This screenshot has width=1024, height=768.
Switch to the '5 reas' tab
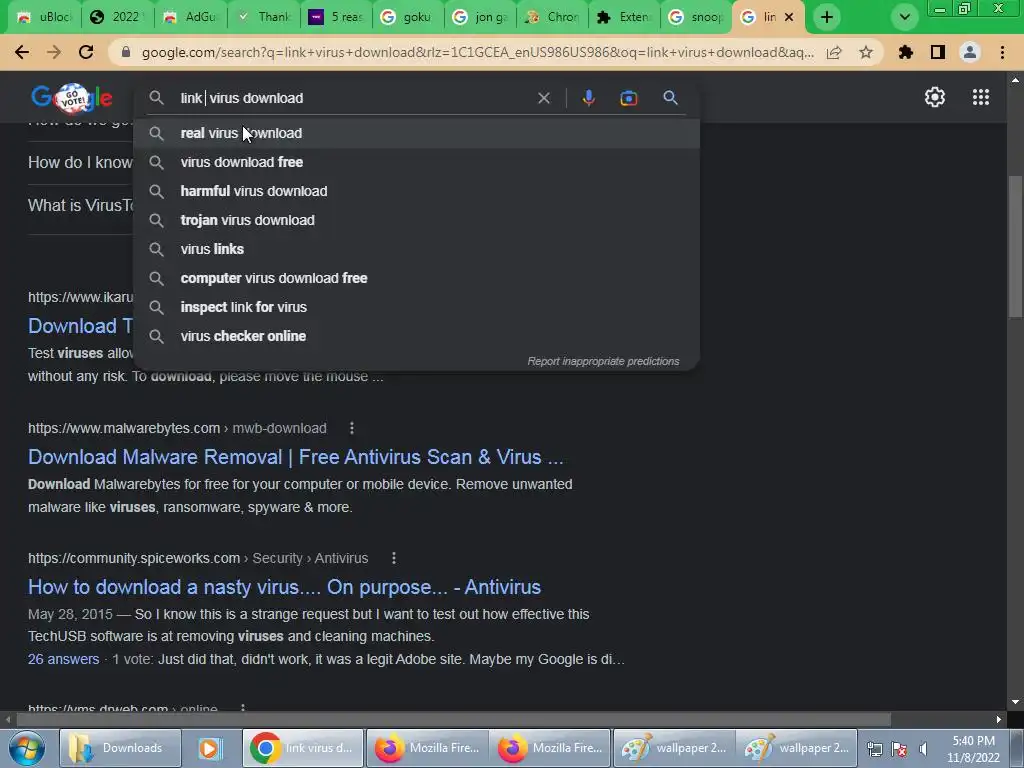tap(337, 17)
